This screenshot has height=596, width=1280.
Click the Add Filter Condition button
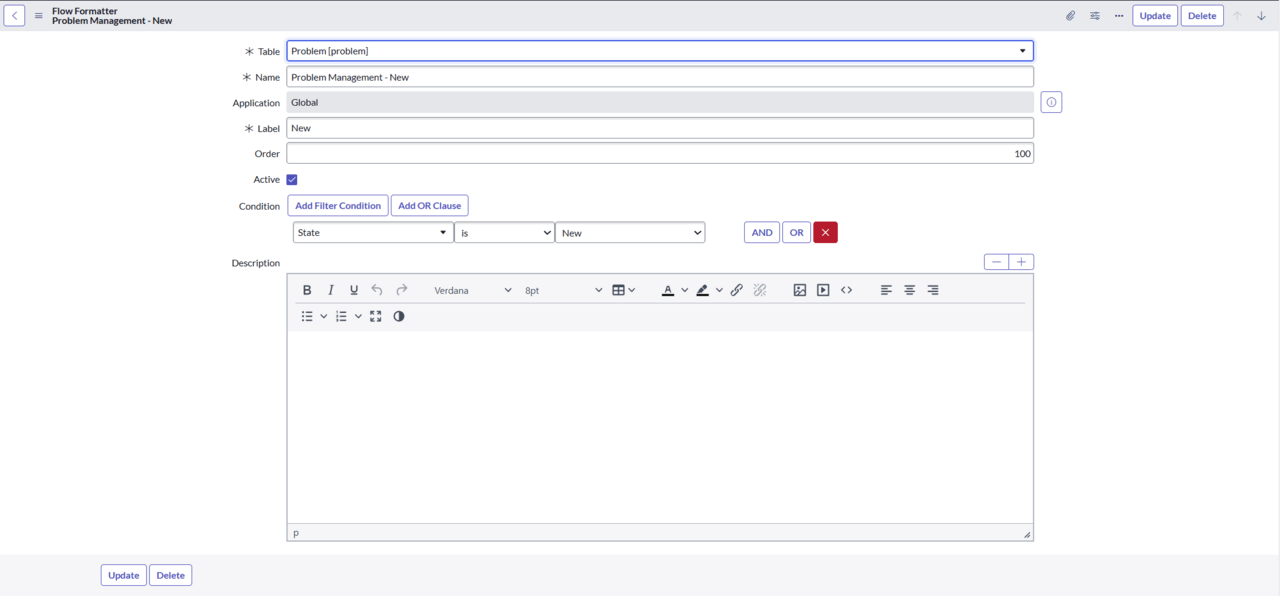pos(338,206)
